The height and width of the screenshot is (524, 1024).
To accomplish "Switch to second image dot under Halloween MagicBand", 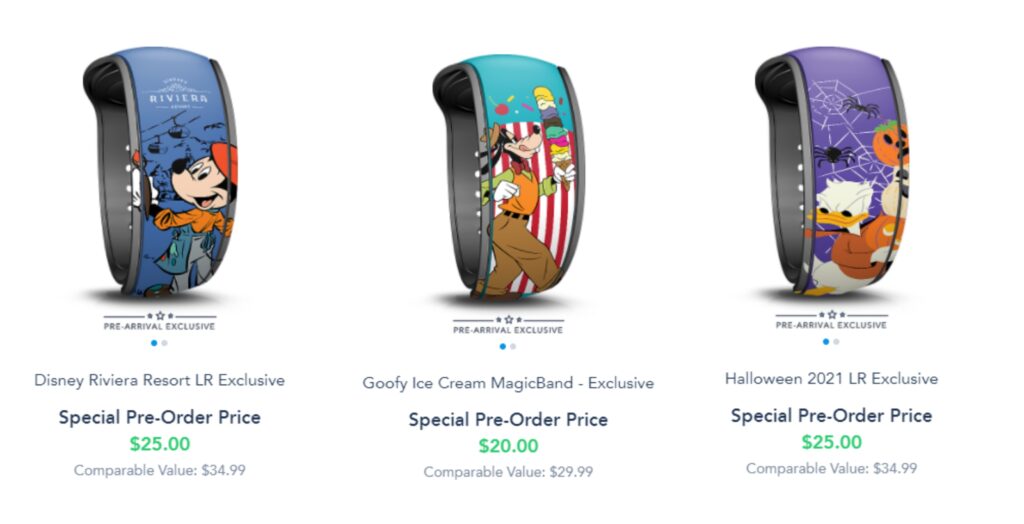I will point(837,342).
